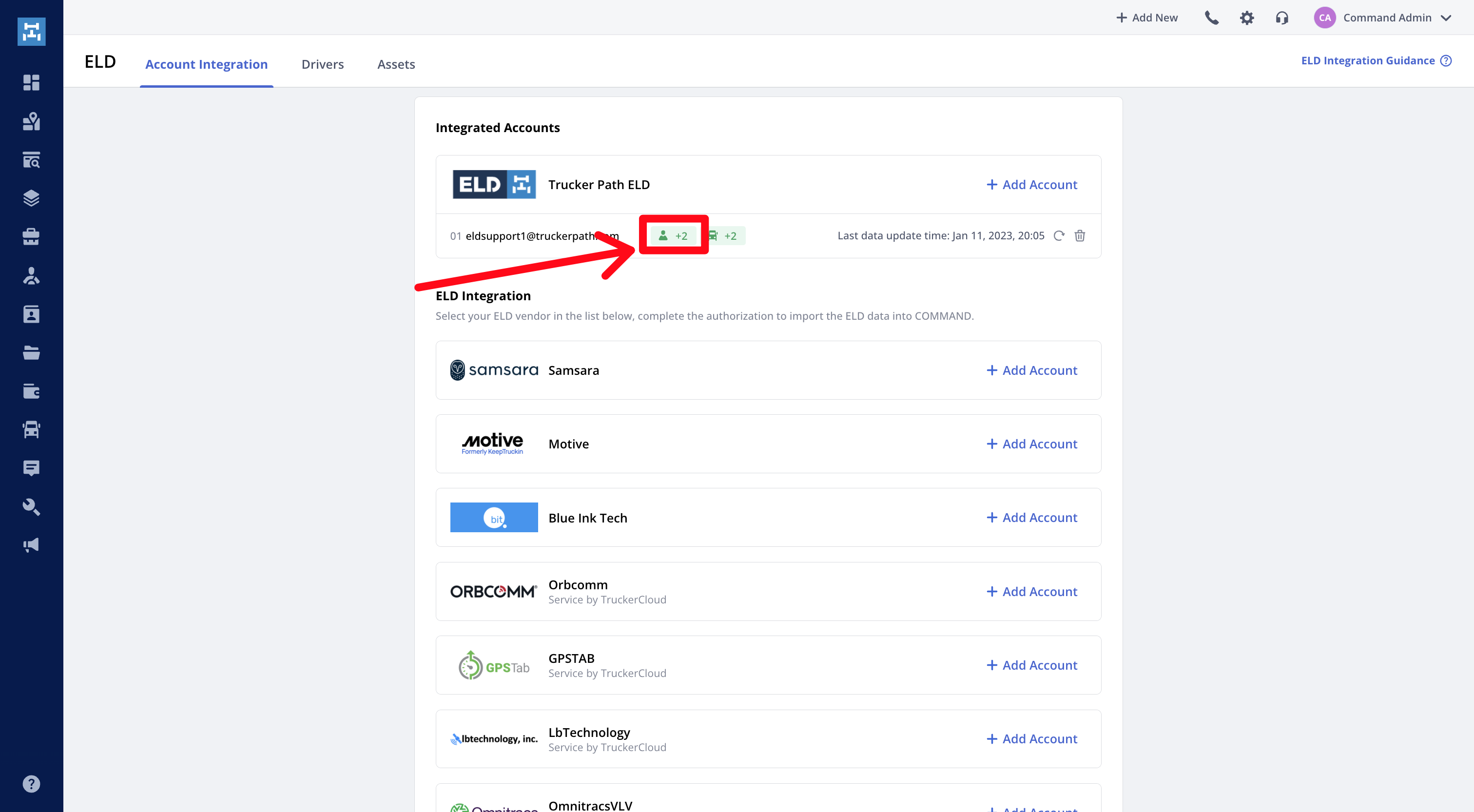Viewport: 1474px width, 812px height.
Task: Click the lbtechnology, inc. logo
Action: 494,739
